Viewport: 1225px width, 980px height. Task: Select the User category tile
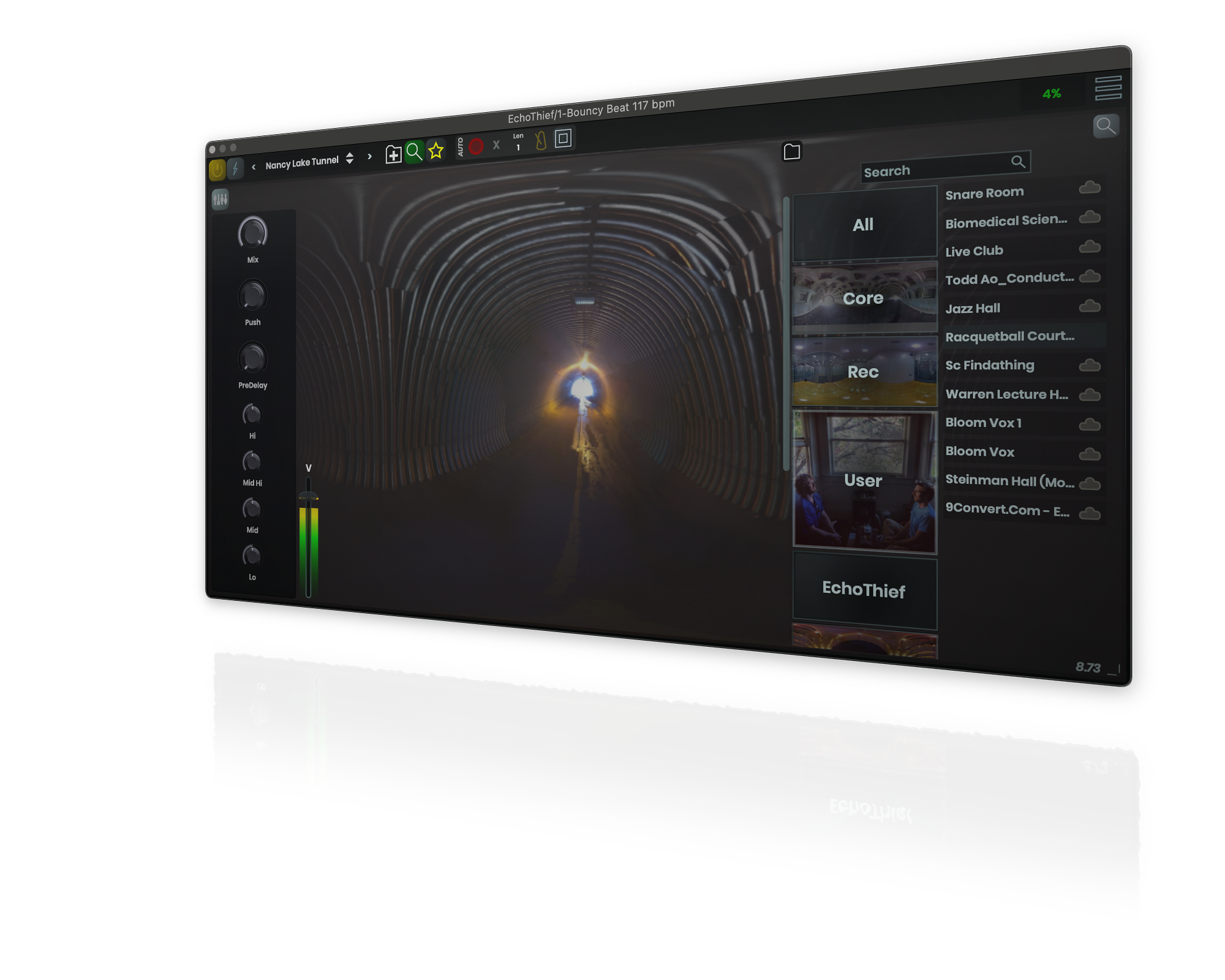pos(864,481)
